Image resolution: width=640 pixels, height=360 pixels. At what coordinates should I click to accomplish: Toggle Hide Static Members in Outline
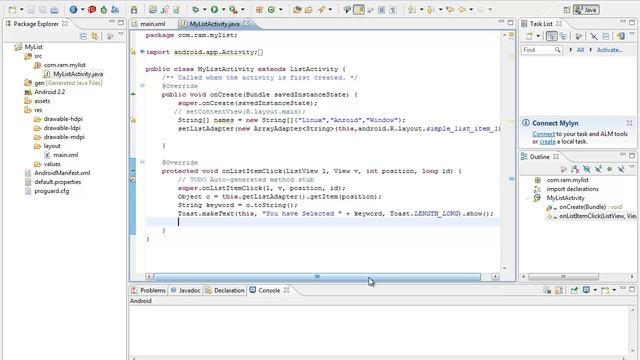[x=598, y=169]
